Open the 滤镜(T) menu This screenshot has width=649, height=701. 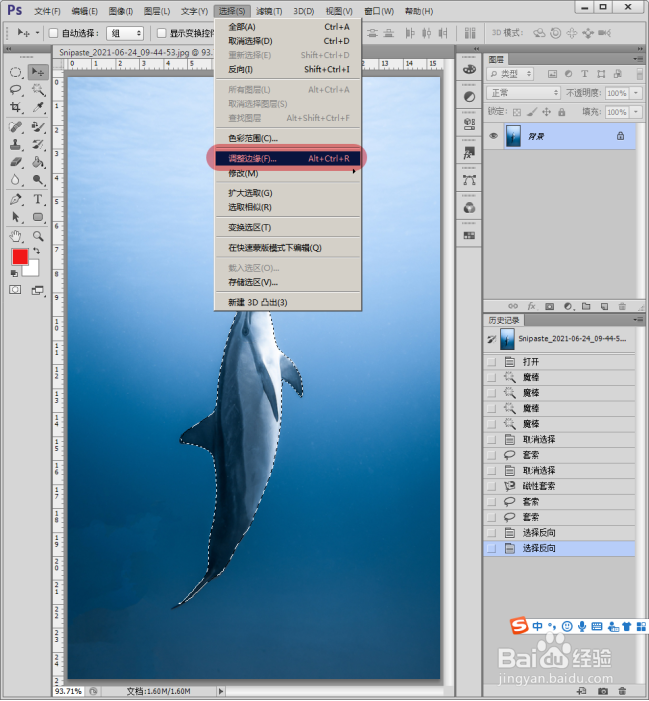269,11
